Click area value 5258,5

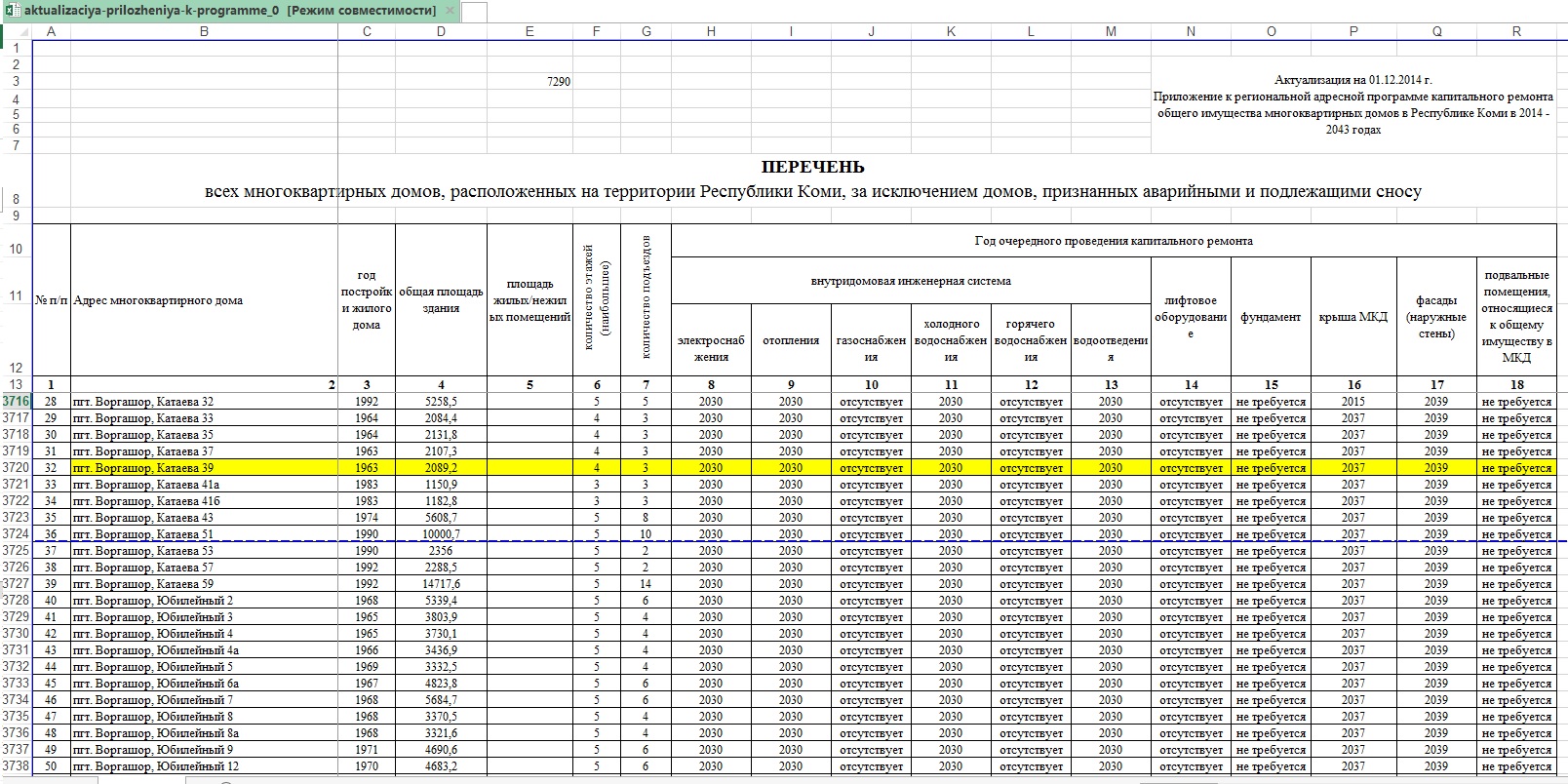click(441, 402)
